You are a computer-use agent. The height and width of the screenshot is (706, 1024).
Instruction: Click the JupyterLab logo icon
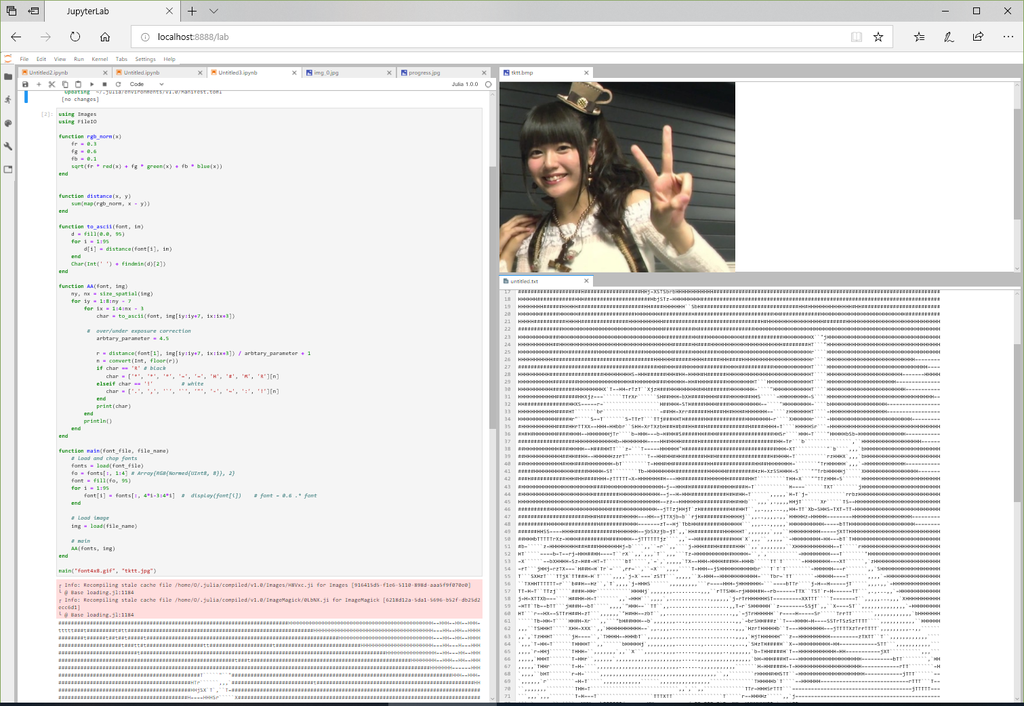click(8, 59)
